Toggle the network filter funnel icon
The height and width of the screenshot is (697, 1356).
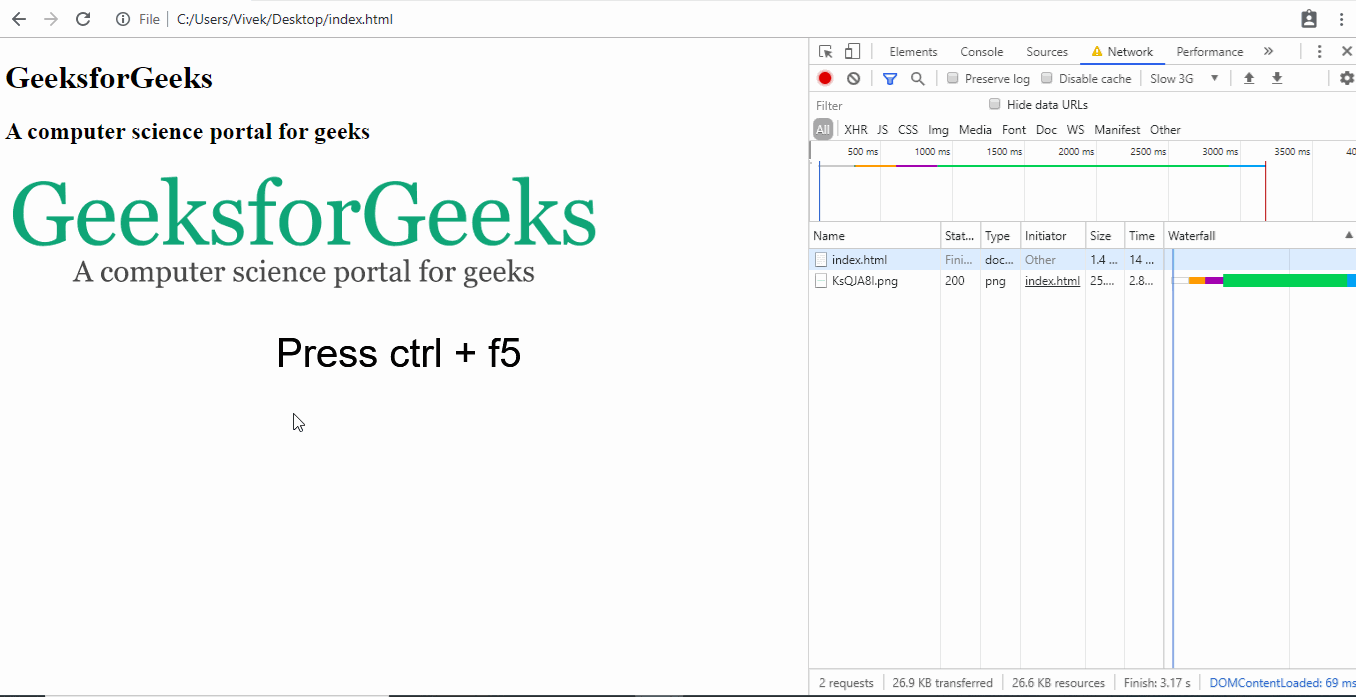890,78
